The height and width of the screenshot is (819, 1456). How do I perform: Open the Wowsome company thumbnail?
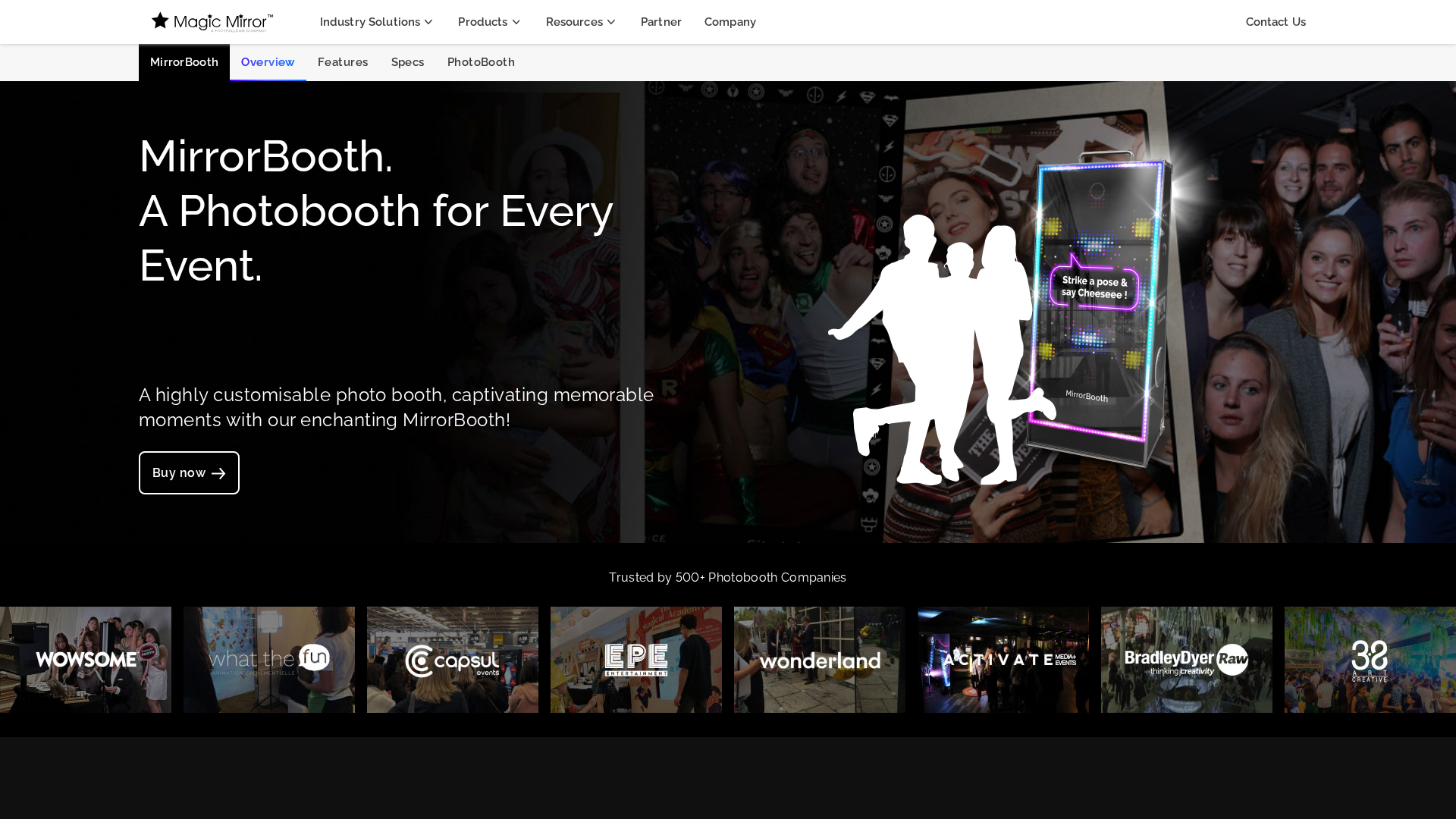tap(86, 660)
